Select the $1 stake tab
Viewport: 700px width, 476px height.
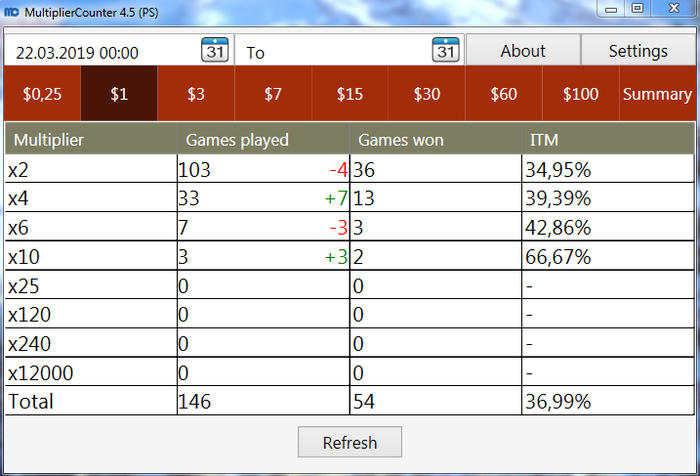click(x=119, y=93)
